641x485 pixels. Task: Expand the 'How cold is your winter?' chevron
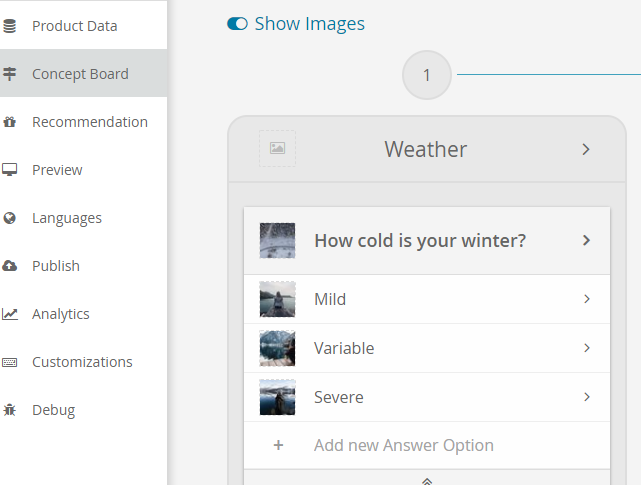coord(586,241)
